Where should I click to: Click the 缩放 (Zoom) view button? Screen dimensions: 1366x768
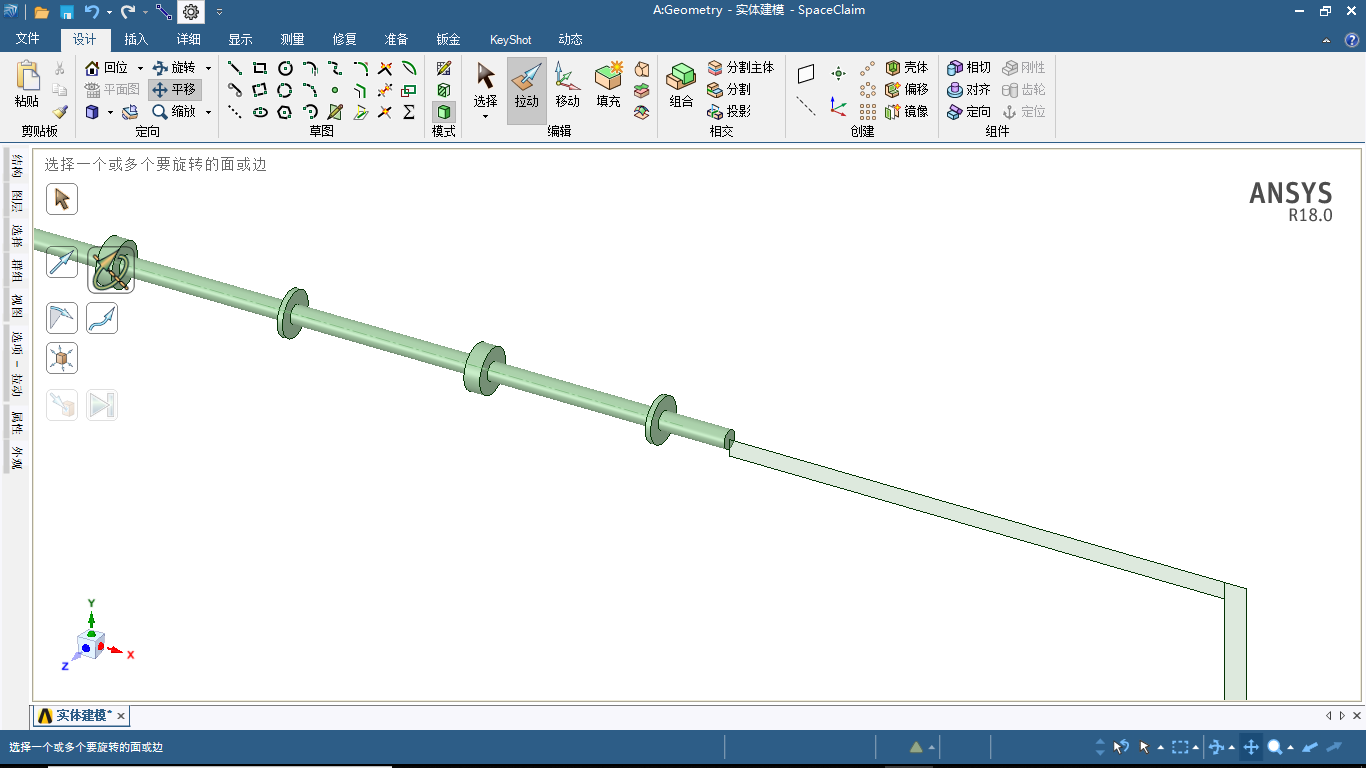175,112
